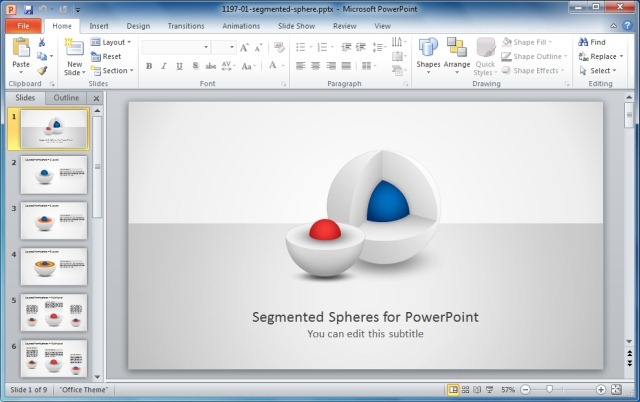Select slide 5 thumbnail
The image size is (640, 402).
click(54, 313)
